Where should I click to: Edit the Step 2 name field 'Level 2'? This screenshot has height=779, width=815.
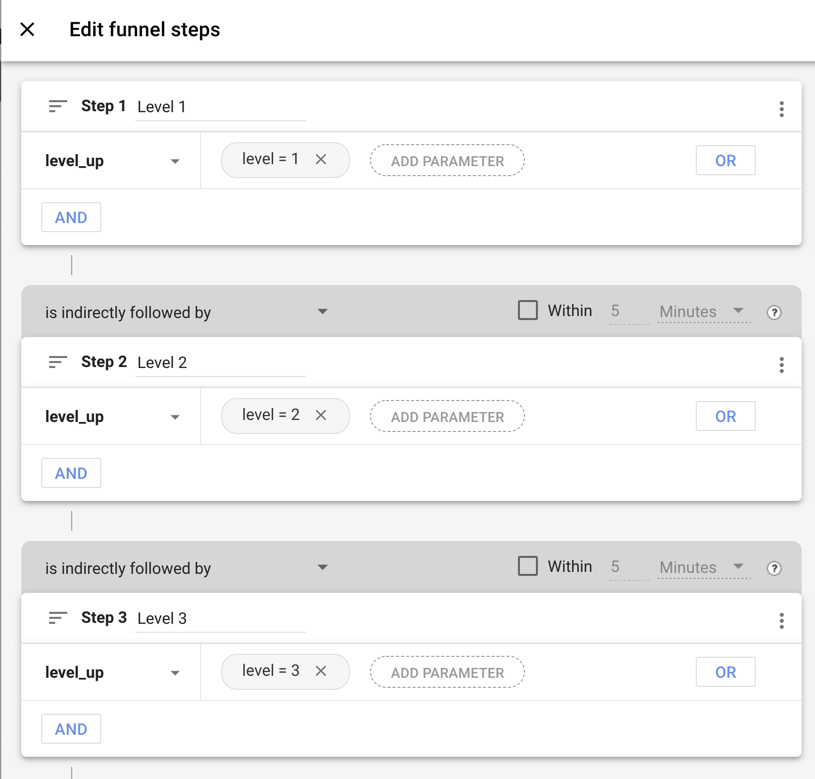(220, 363)
